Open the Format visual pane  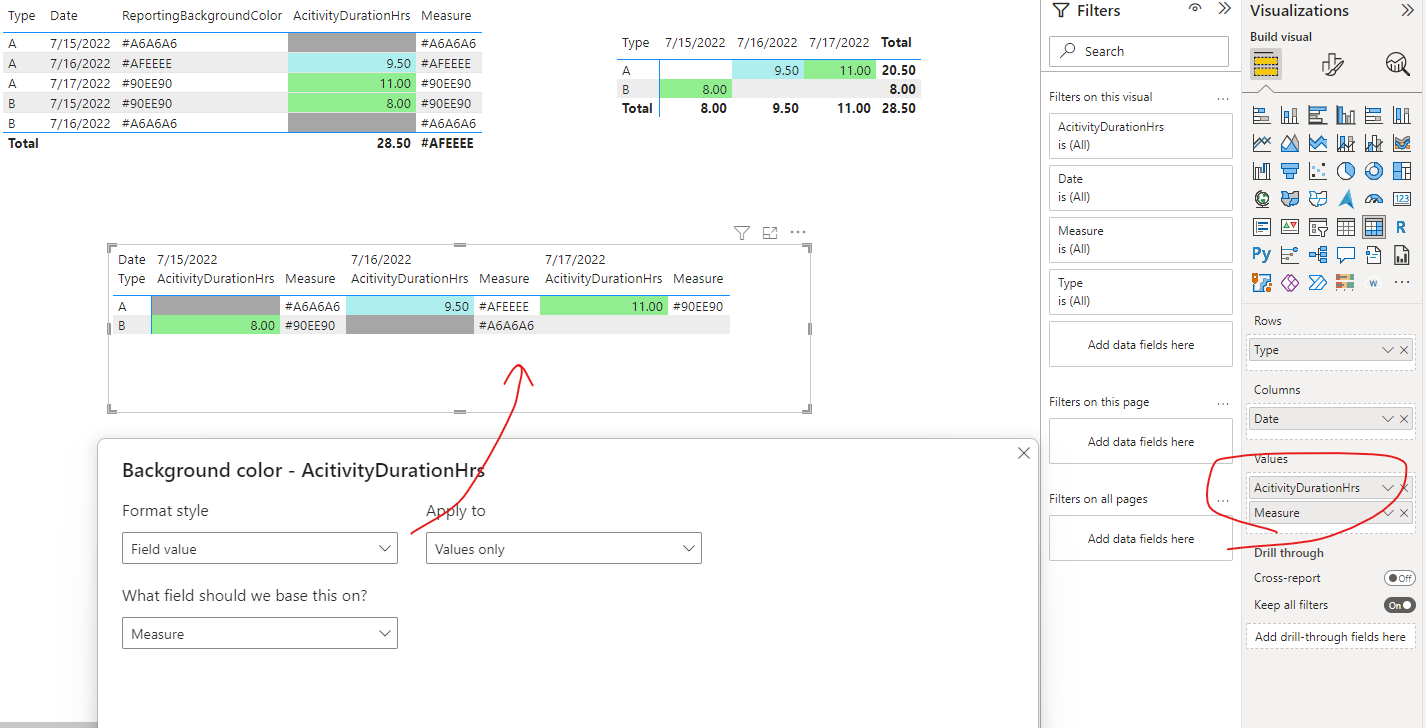coord(1332,65)
